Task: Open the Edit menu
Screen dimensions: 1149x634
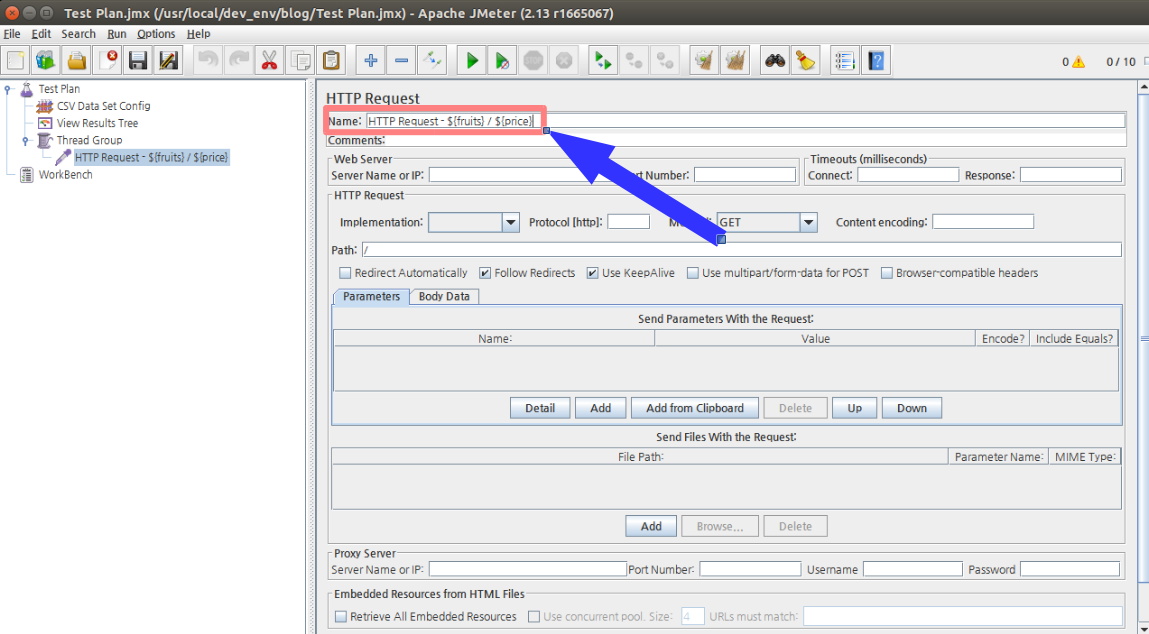Action: (x=41, y=34)
